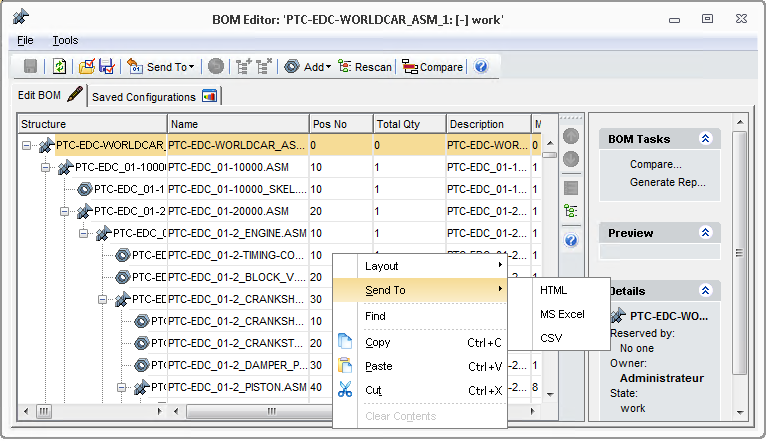
Task: Click the move-down arrow icon beside table
Action: [571, 159]
